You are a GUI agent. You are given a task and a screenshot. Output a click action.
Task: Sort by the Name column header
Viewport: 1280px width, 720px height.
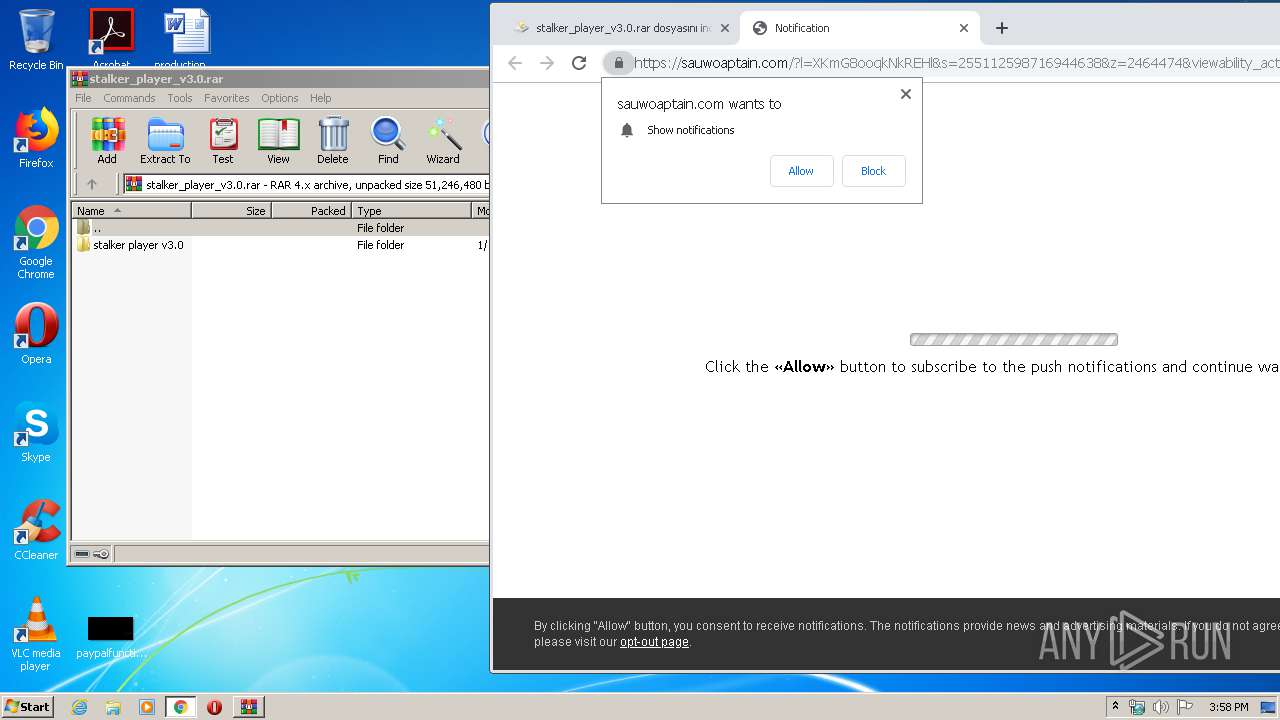click(131, 211)
